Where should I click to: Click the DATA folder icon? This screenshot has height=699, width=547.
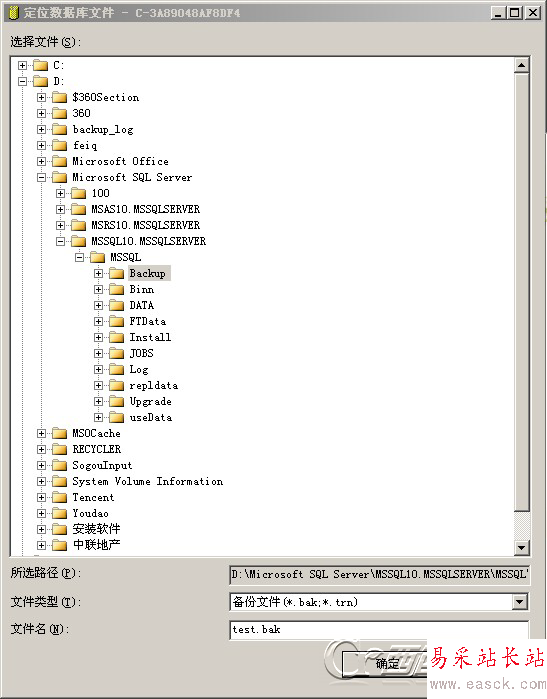point(116,306)
